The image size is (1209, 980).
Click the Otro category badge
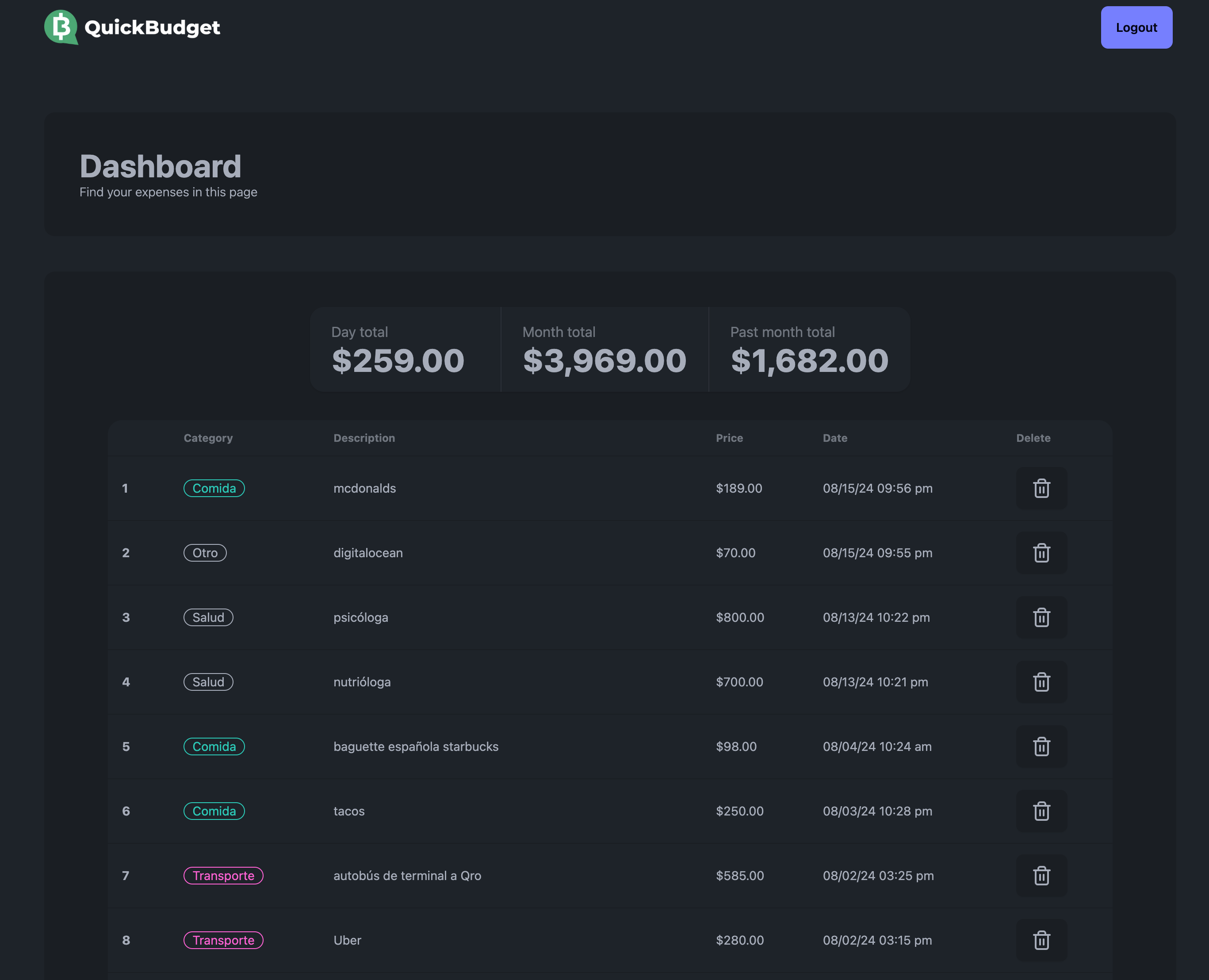tap(205, 553)
